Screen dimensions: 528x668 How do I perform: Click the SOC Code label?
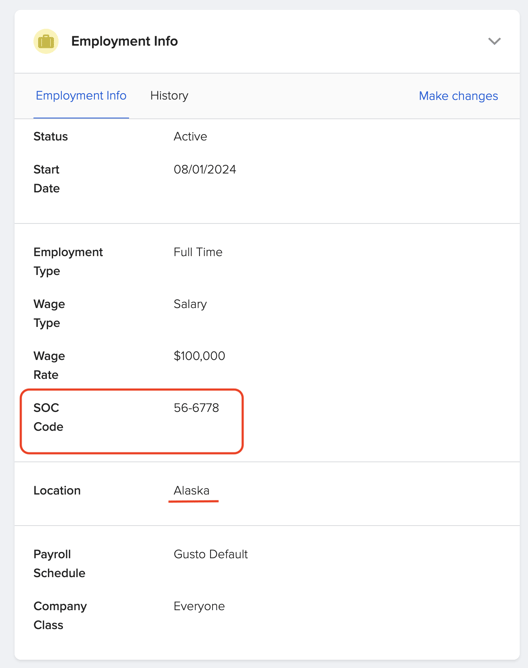pos(48,417)
